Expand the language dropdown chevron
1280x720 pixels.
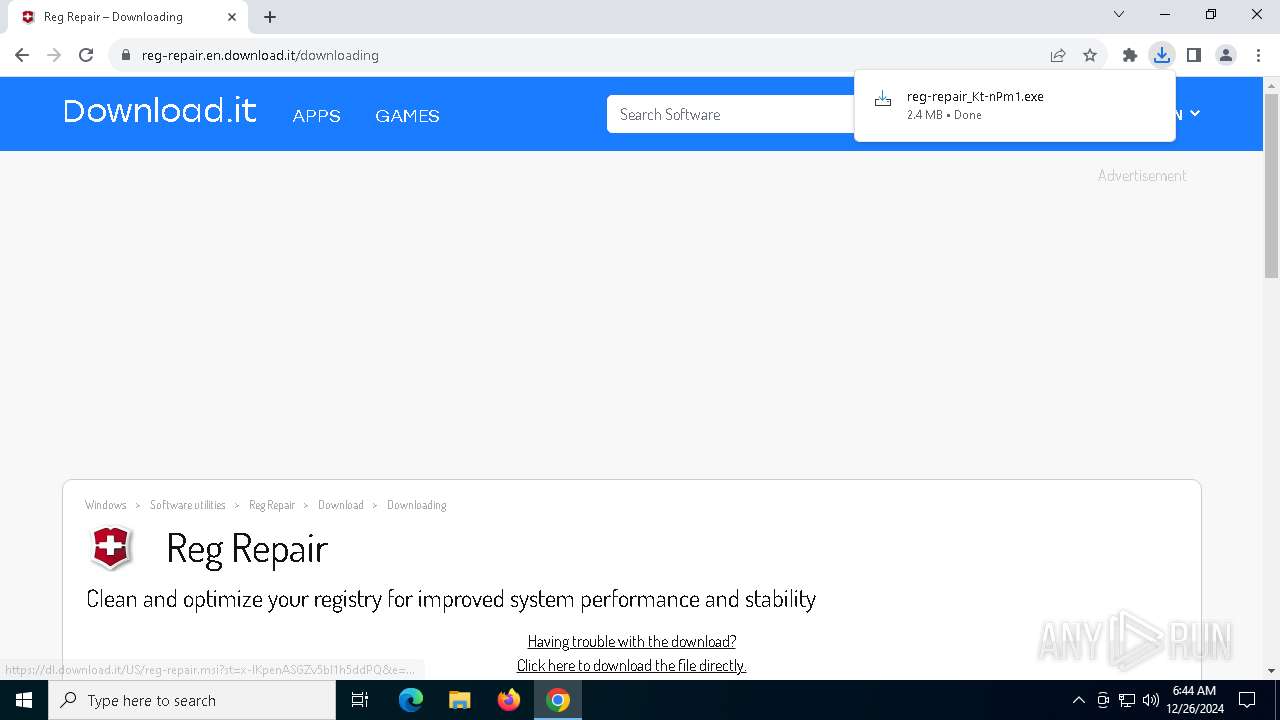[x=1194, y=114]
